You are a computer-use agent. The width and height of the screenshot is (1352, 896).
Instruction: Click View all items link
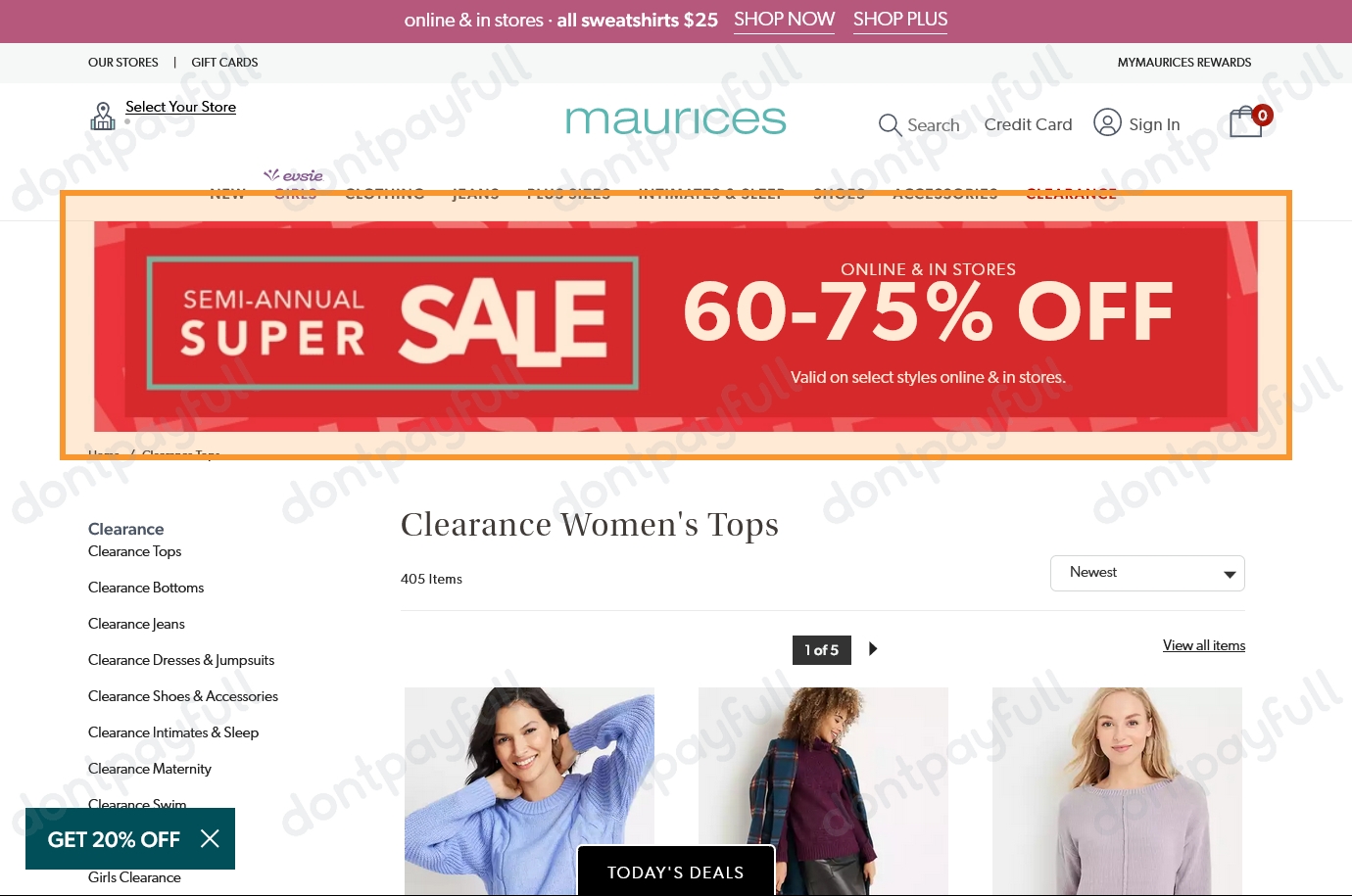pos(1204,645)
